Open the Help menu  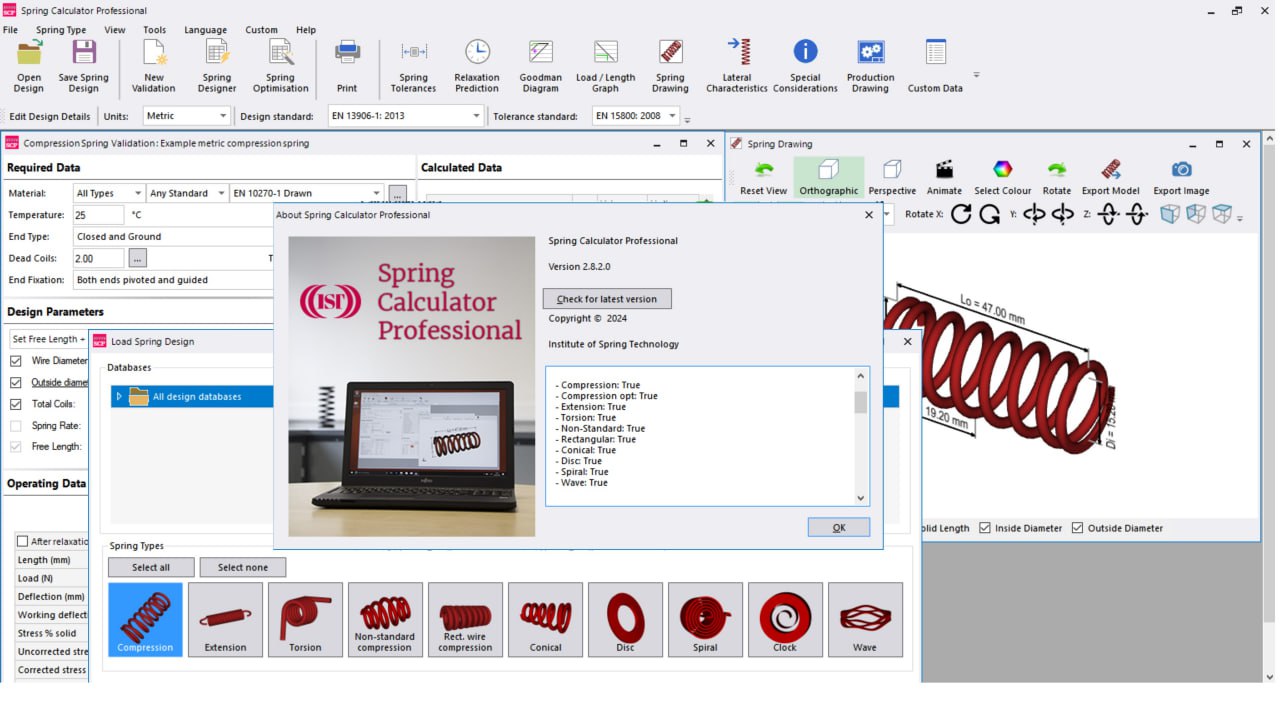pyautogui.click(x=306, y=30)
